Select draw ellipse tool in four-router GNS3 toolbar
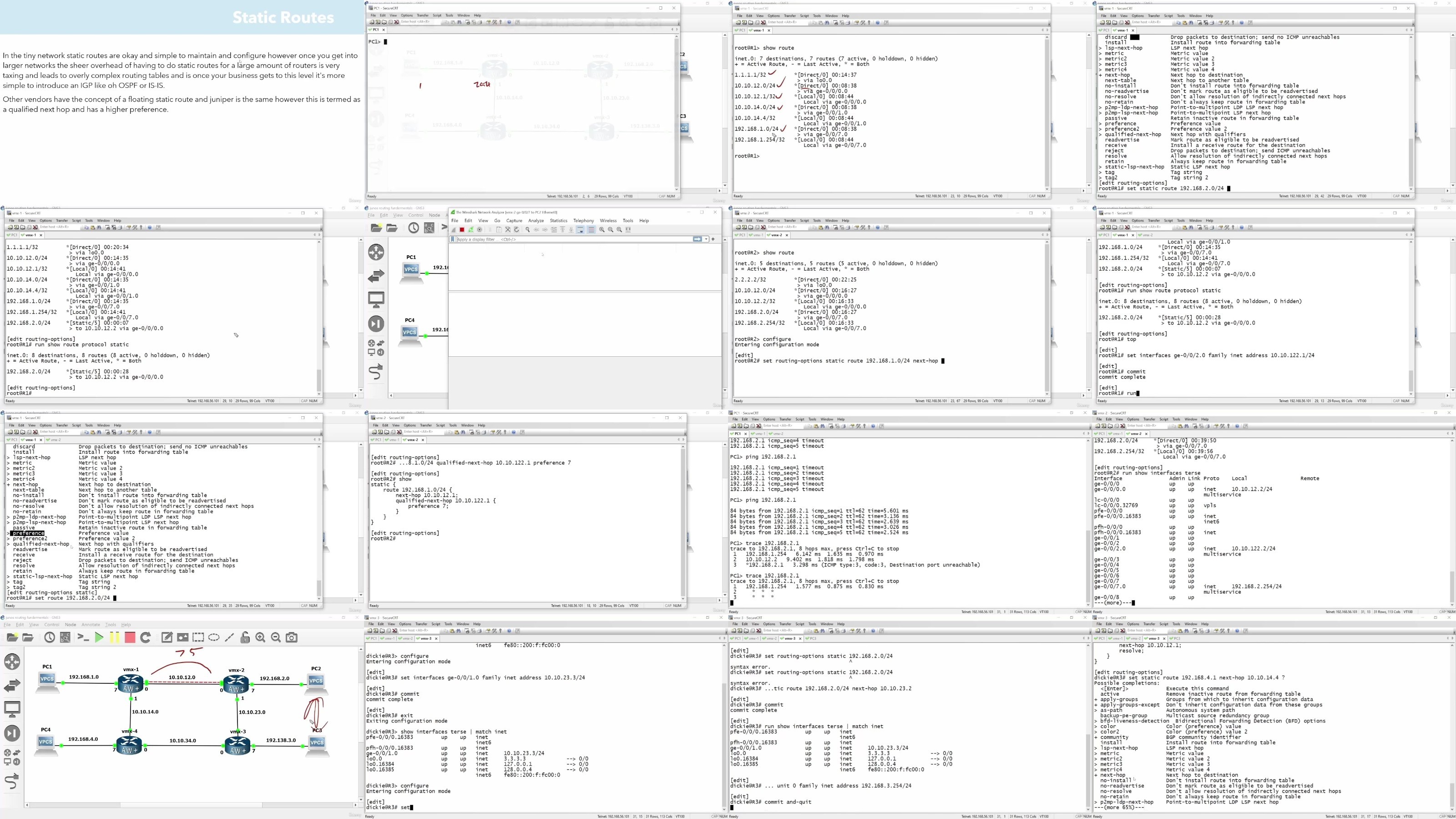Image resolution: width=1456 pixels, height=819 pixels. (214, 637)
